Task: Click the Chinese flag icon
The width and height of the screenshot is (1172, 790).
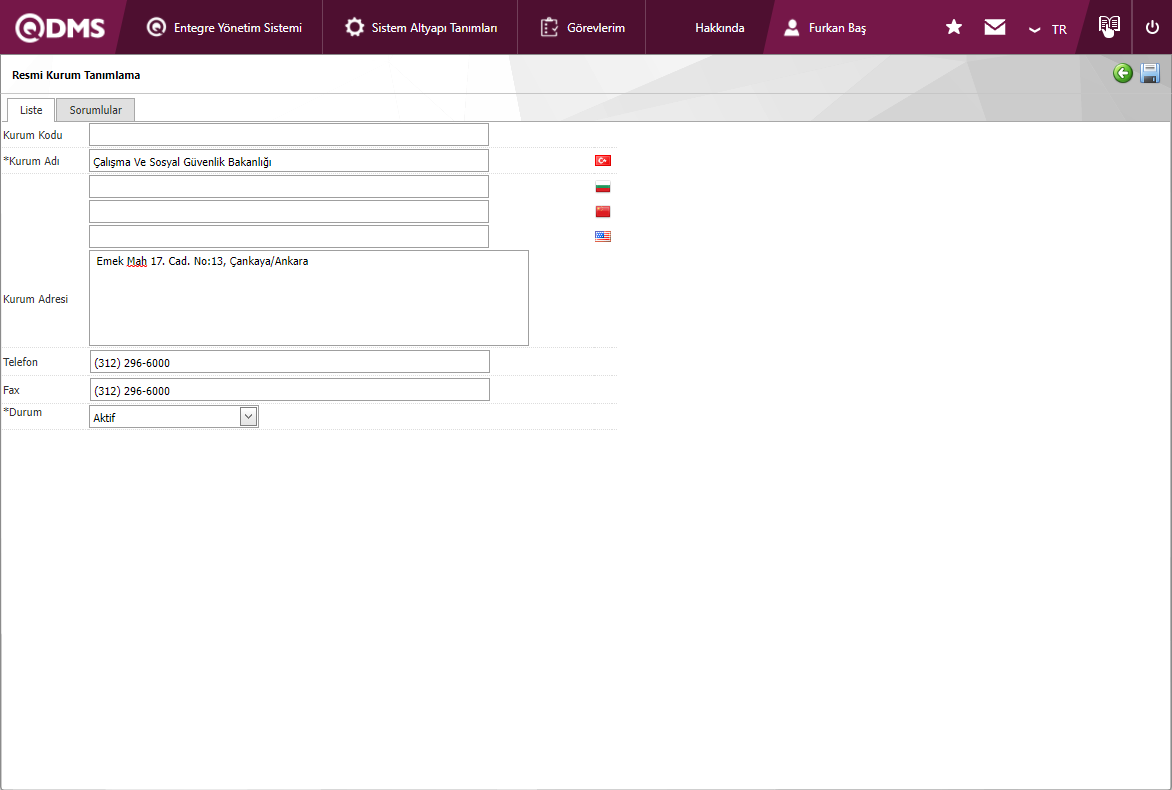Action: pyautogui.click(x=603, y=211)
